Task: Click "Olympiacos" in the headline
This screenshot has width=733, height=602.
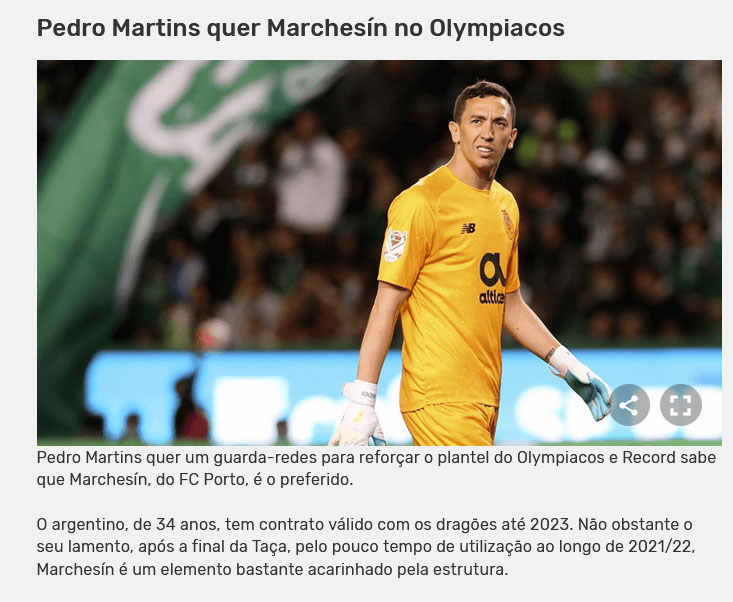Action: [x=497, y=29]
